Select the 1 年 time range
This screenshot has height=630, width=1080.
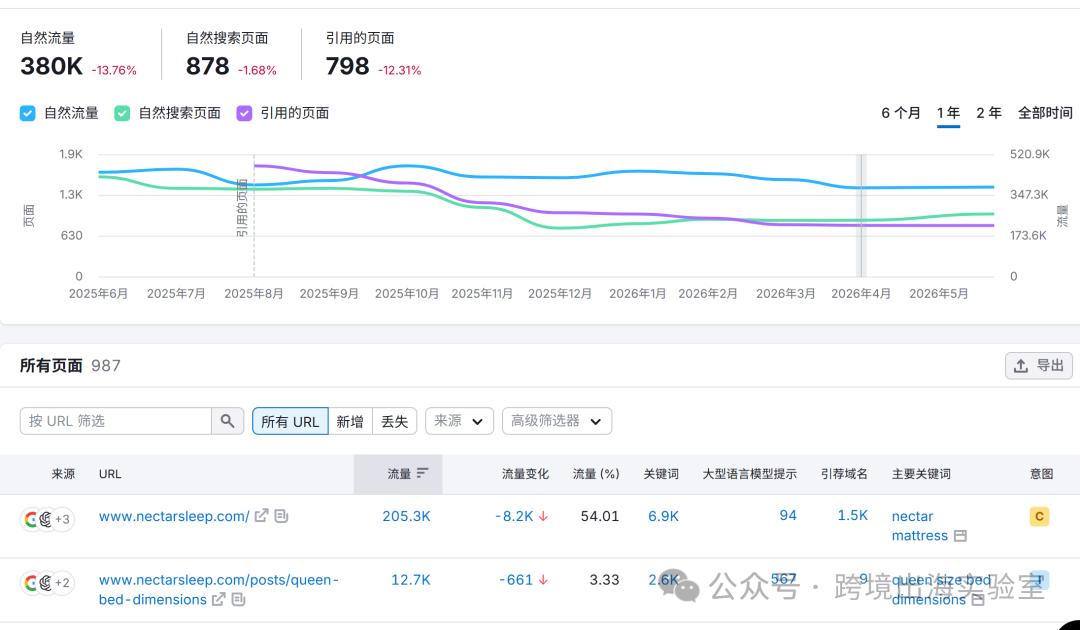pos(948,113)
